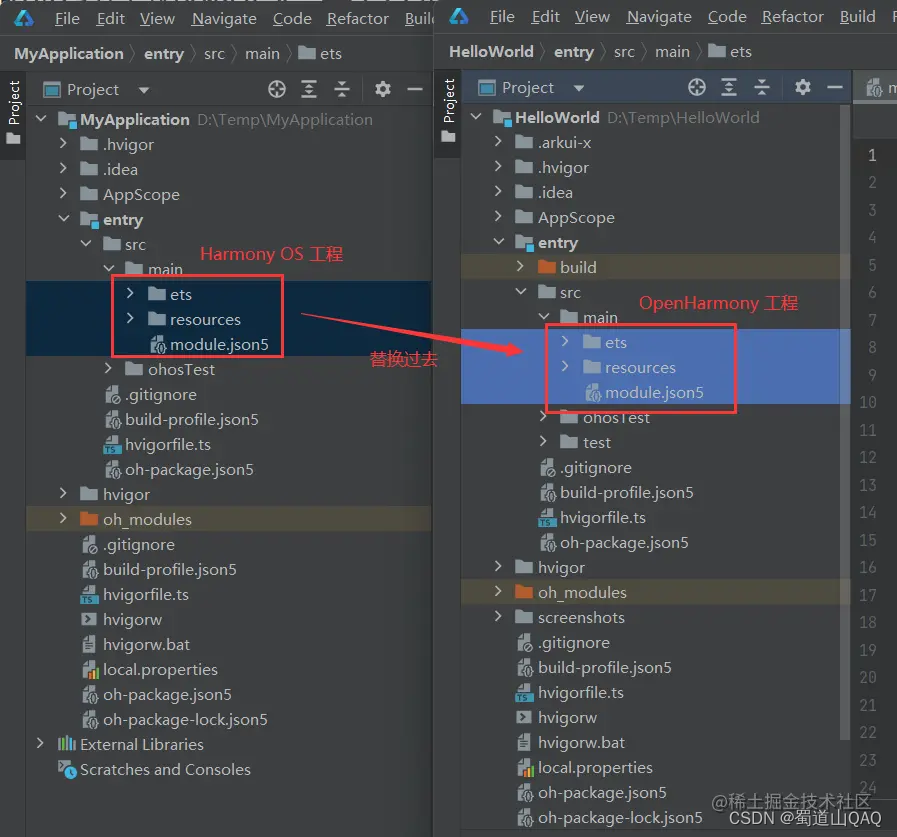The image size is (897, 837).
Task: Open Refactor menu in MyApplication window
Action: click(358, 19)
